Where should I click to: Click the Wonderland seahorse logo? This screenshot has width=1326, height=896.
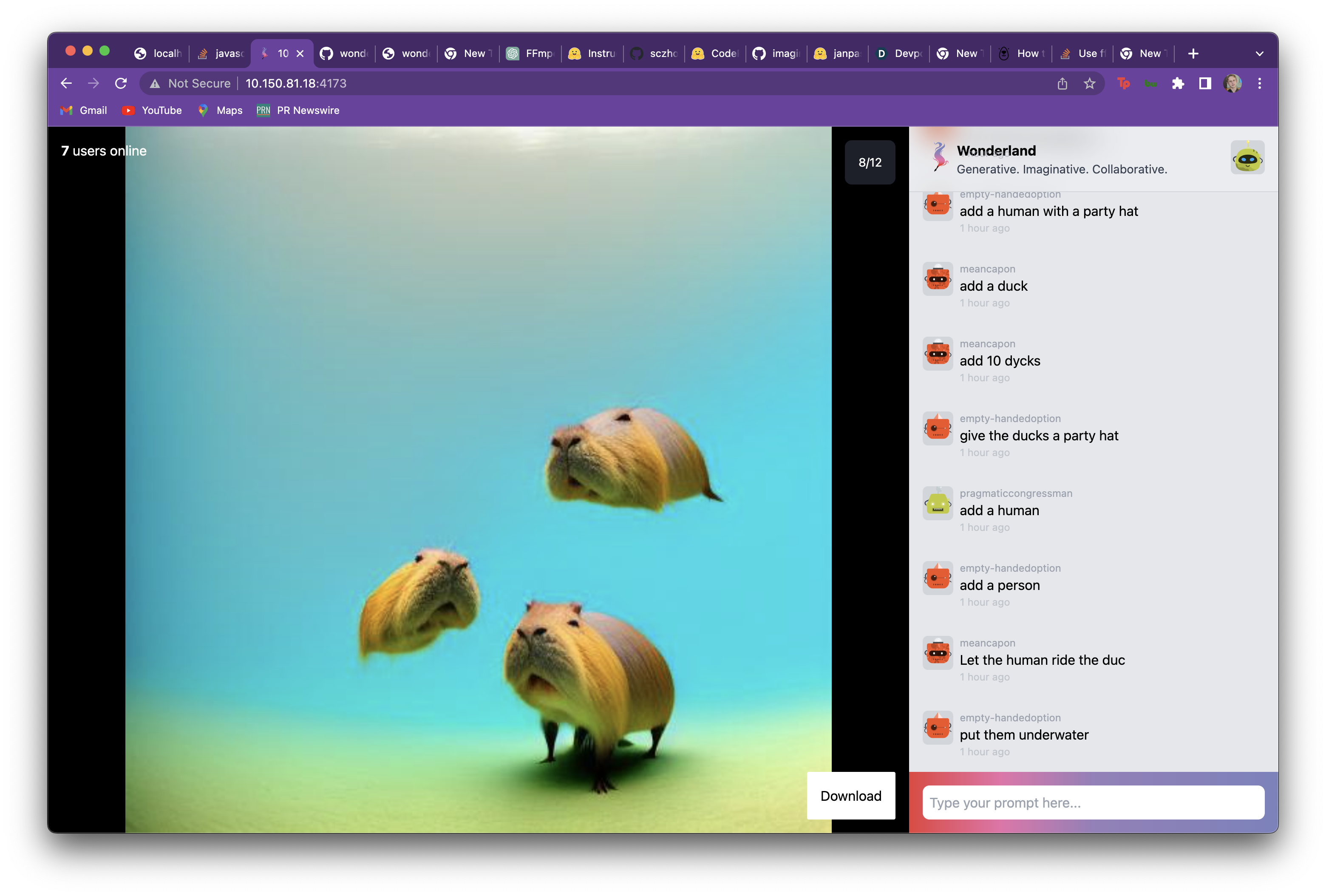(x=938, y=157)
